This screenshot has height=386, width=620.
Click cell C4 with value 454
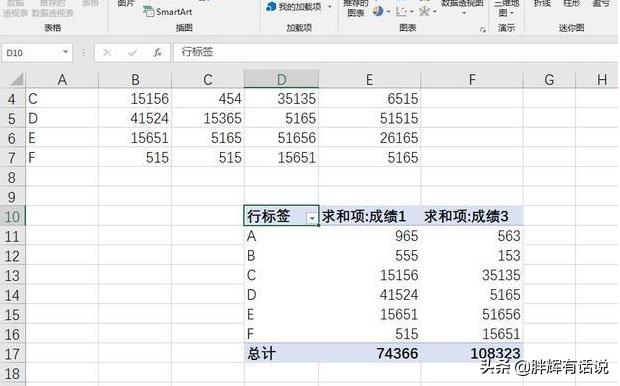click(208, 98)
